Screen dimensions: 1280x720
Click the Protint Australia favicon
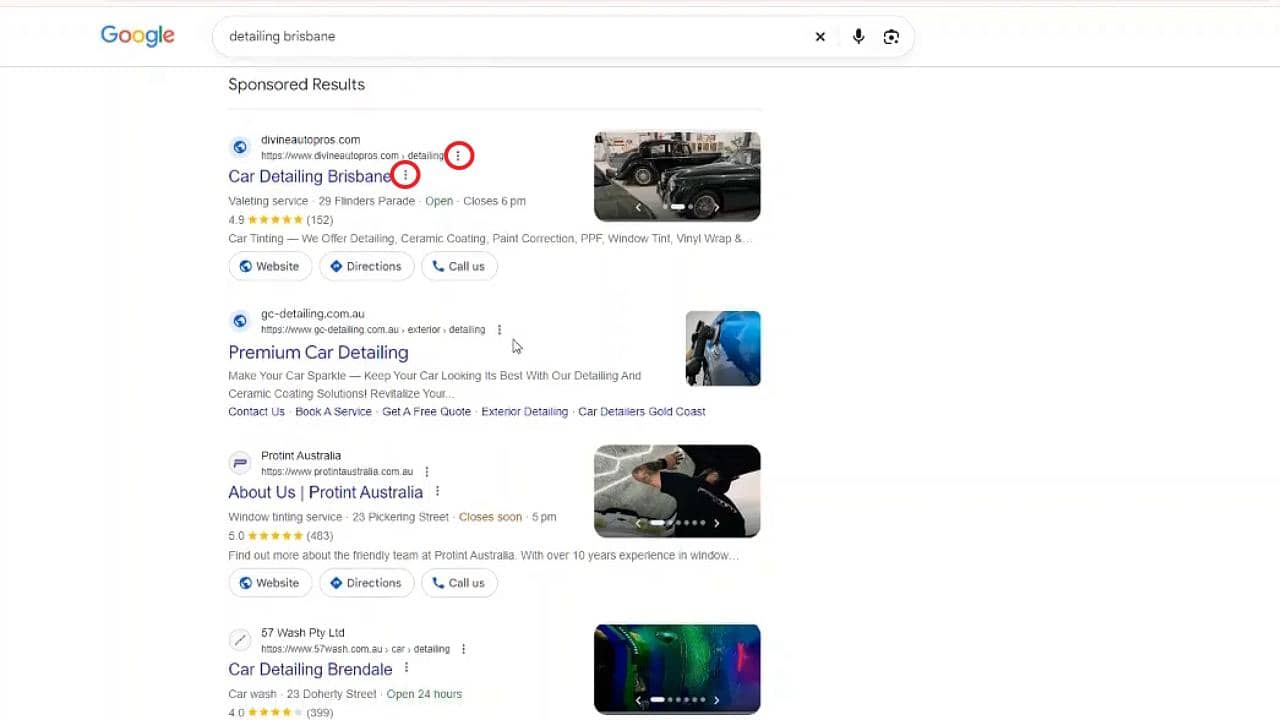(240, 463)
